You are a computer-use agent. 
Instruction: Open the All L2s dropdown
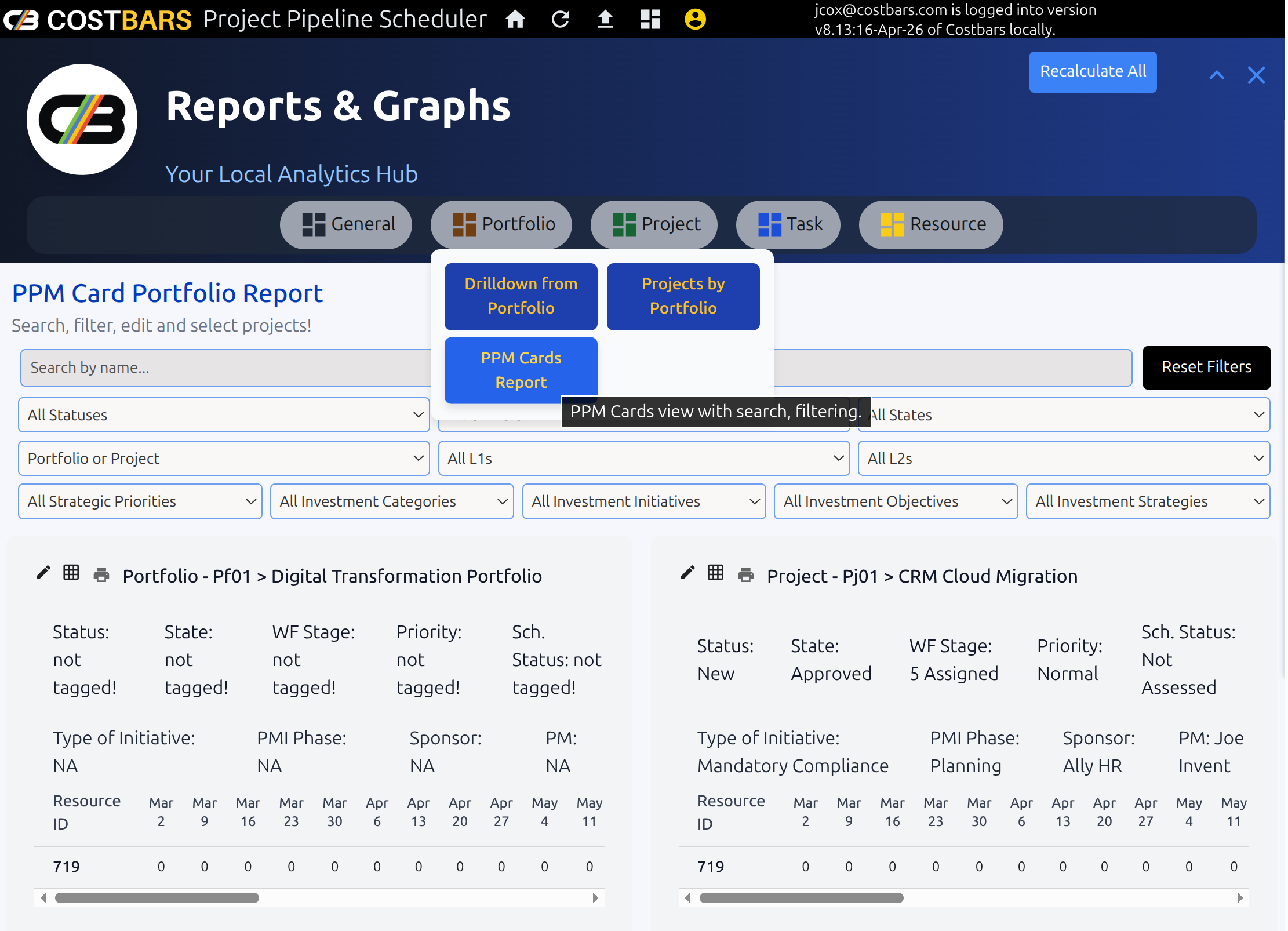coord(1064,459)
